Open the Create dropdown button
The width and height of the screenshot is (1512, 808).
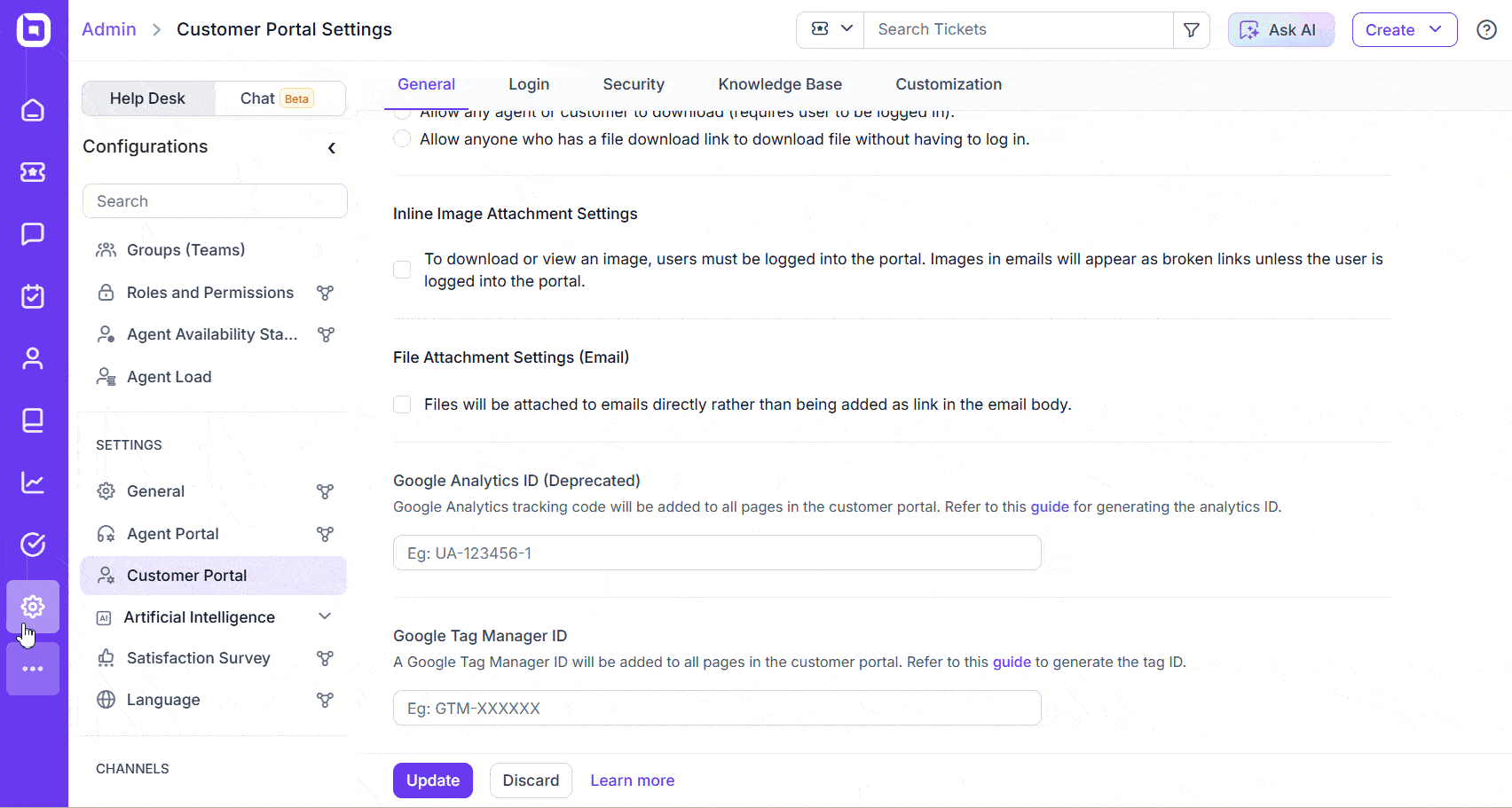point(1405,30)
